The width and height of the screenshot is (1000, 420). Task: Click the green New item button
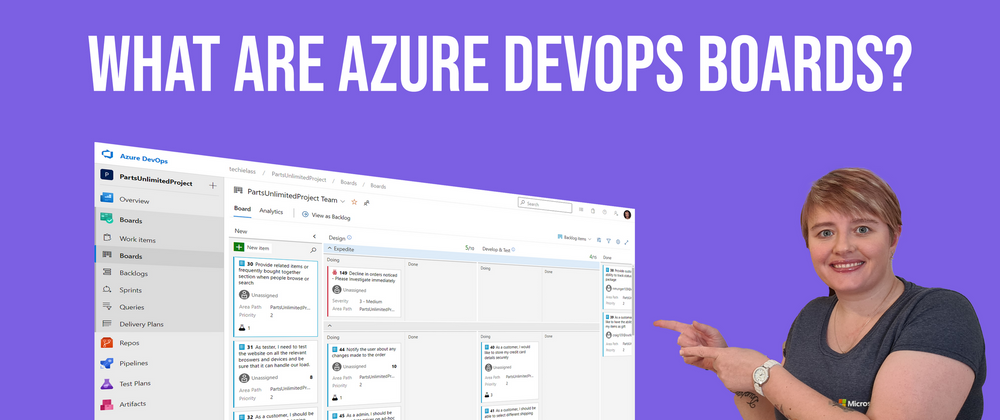[x=239, y=247]
